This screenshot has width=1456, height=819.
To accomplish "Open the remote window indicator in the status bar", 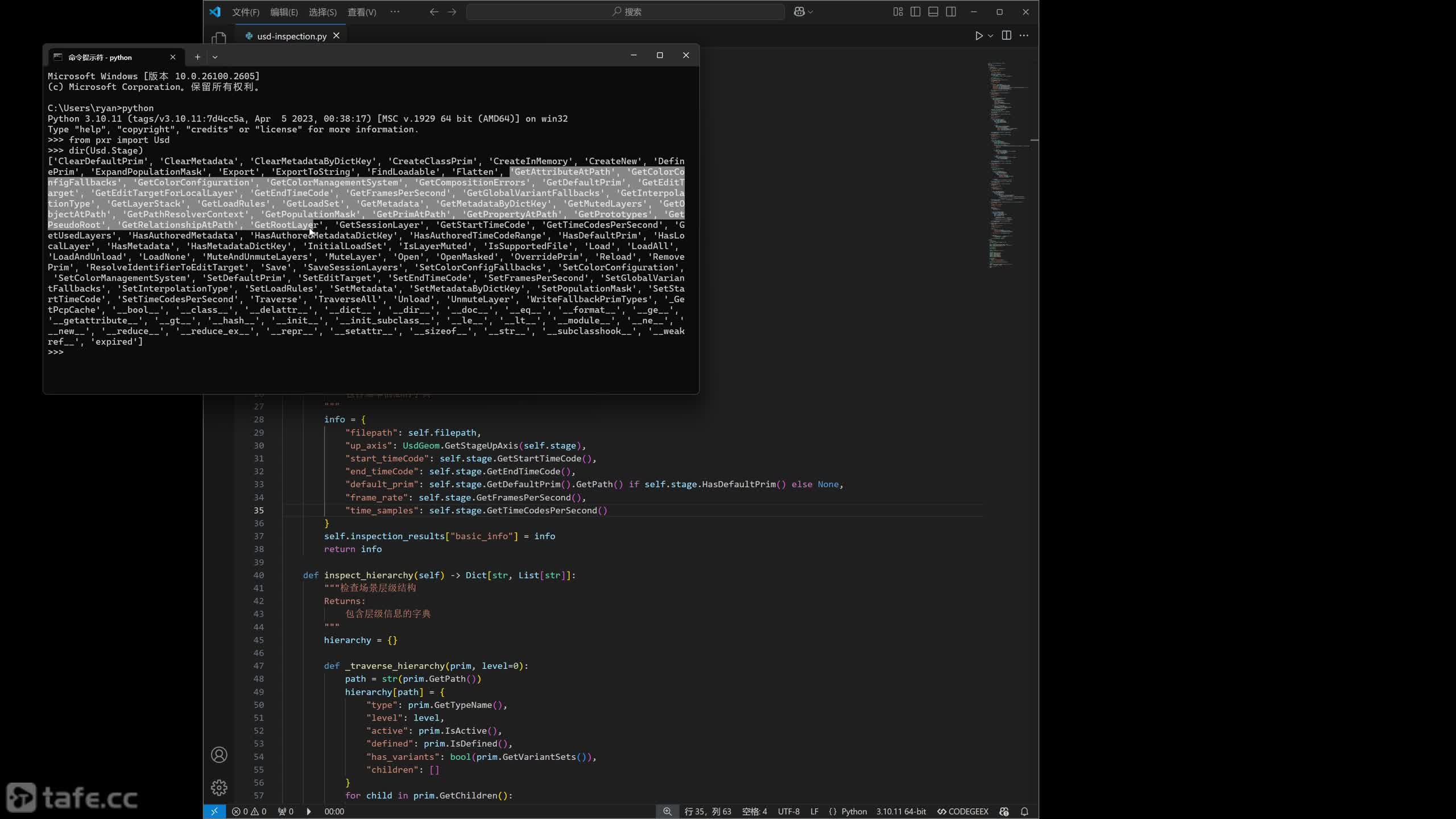I will tap(214, 812).
